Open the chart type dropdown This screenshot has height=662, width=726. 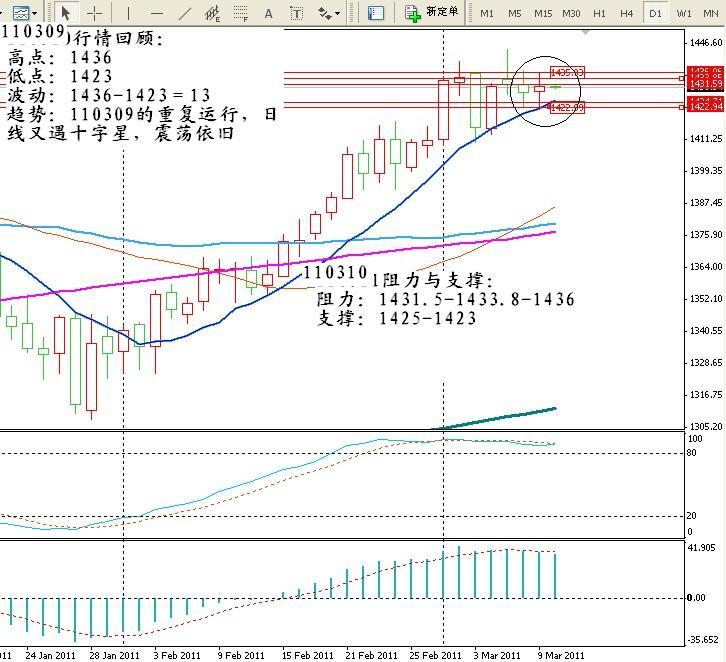(x=25, y=13)
